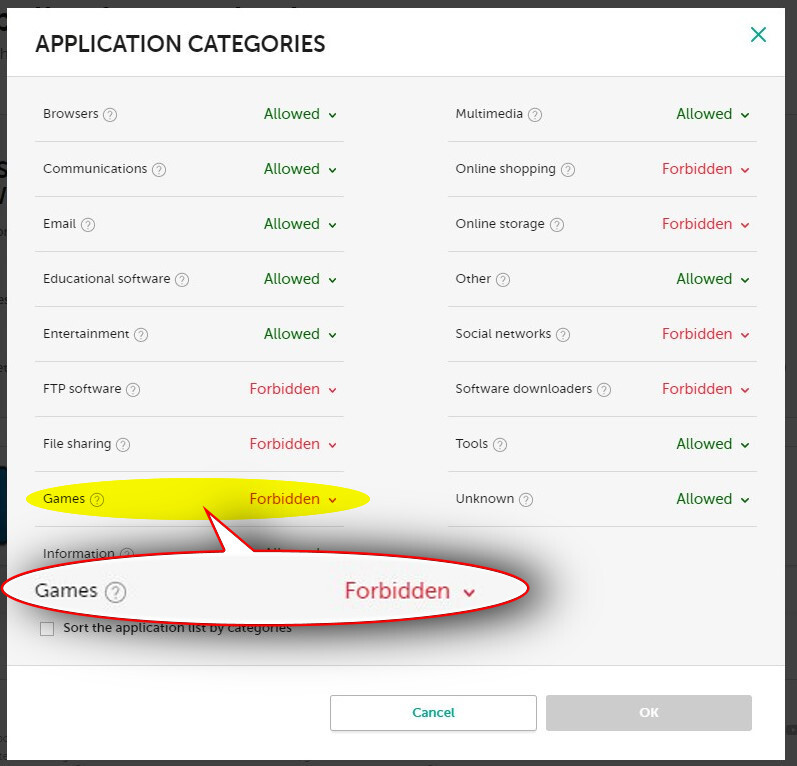Show help for Online shopping category
This screenshot has width=797, height=766.
pyautogui.click(x=568, y=170)
